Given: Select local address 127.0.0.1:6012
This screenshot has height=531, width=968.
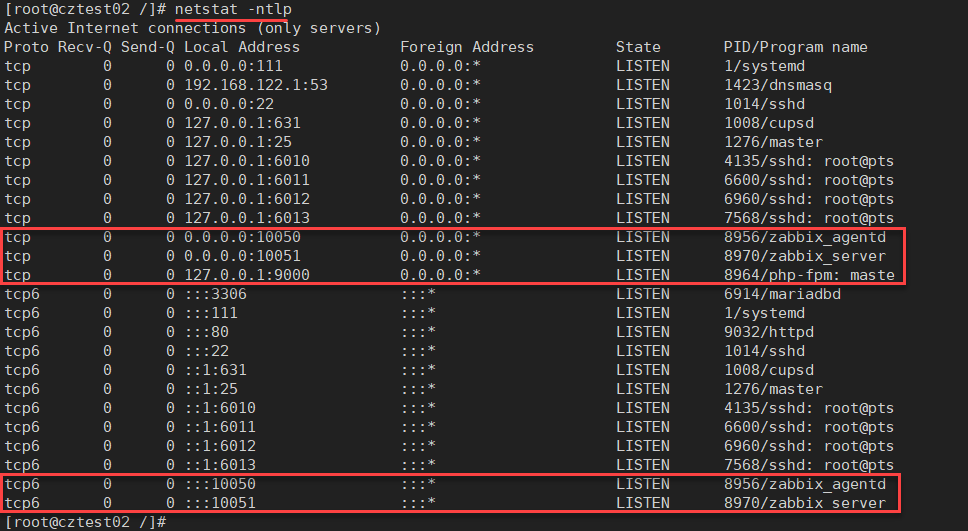Looking at the screenshot, I should pos(247,199).
